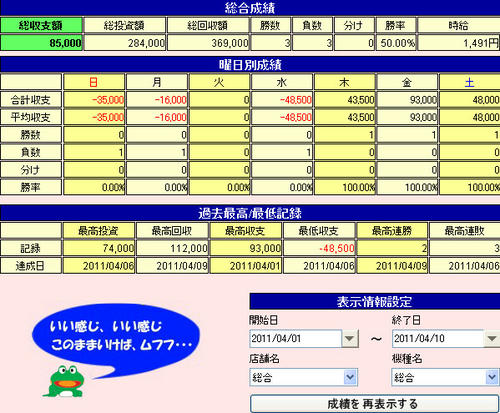
Task: Click Friday's 合計収支 value 93,000
Action: (x=407, y=100)
